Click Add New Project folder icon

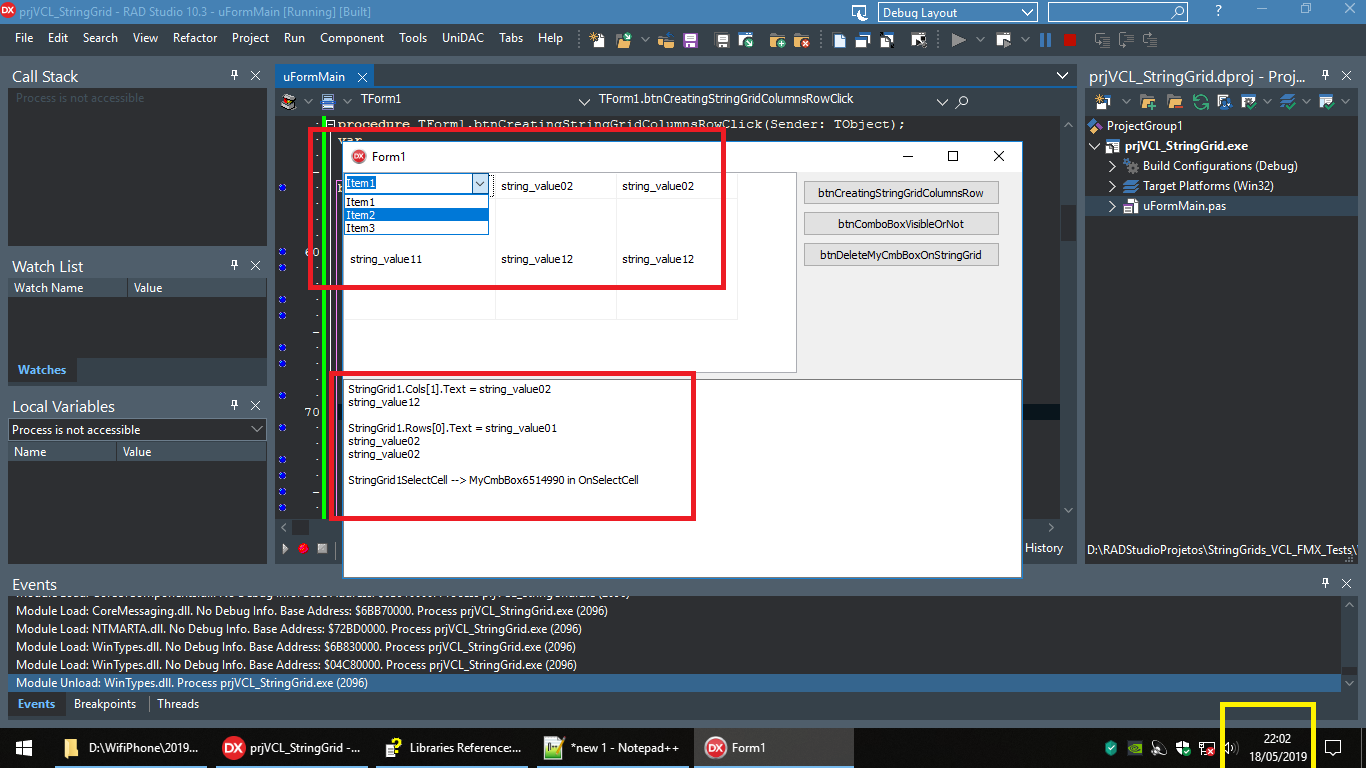coord(1148,101)
